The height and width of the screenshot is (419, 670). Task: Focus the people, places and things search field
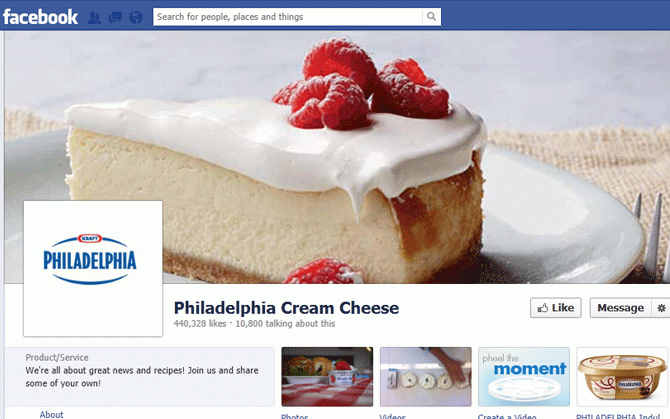click(288, 17)
